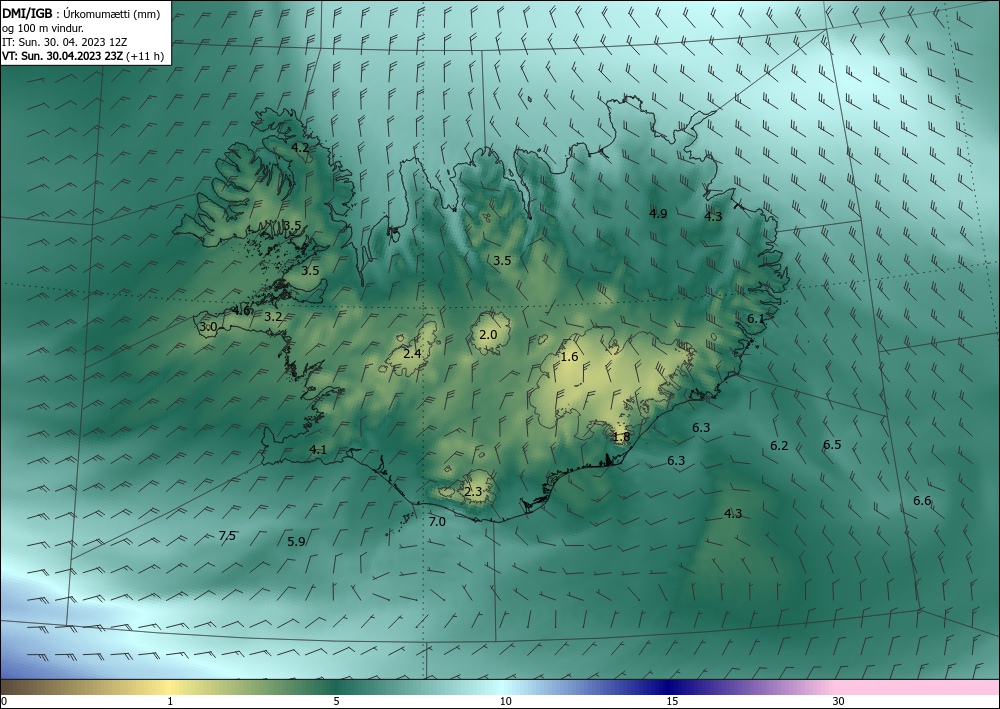
Task: Click the 7.0 value off the south coast
Action: click(x=437, y=522)
